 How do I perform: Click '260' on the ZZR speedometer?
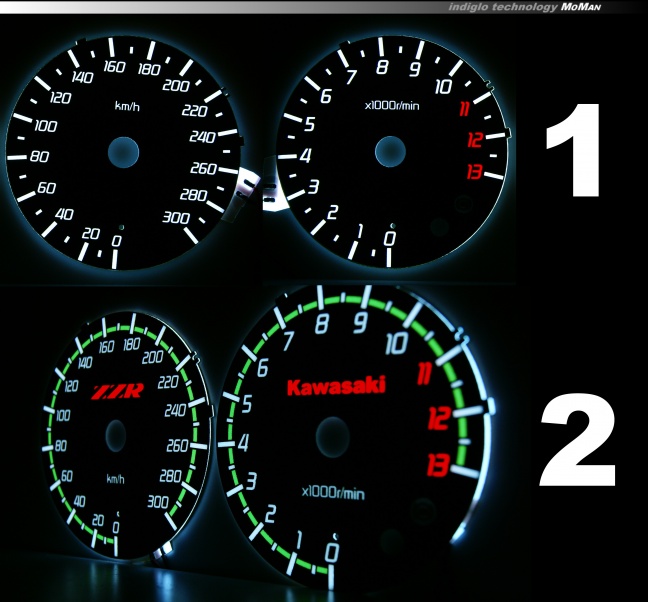point(177,445)
